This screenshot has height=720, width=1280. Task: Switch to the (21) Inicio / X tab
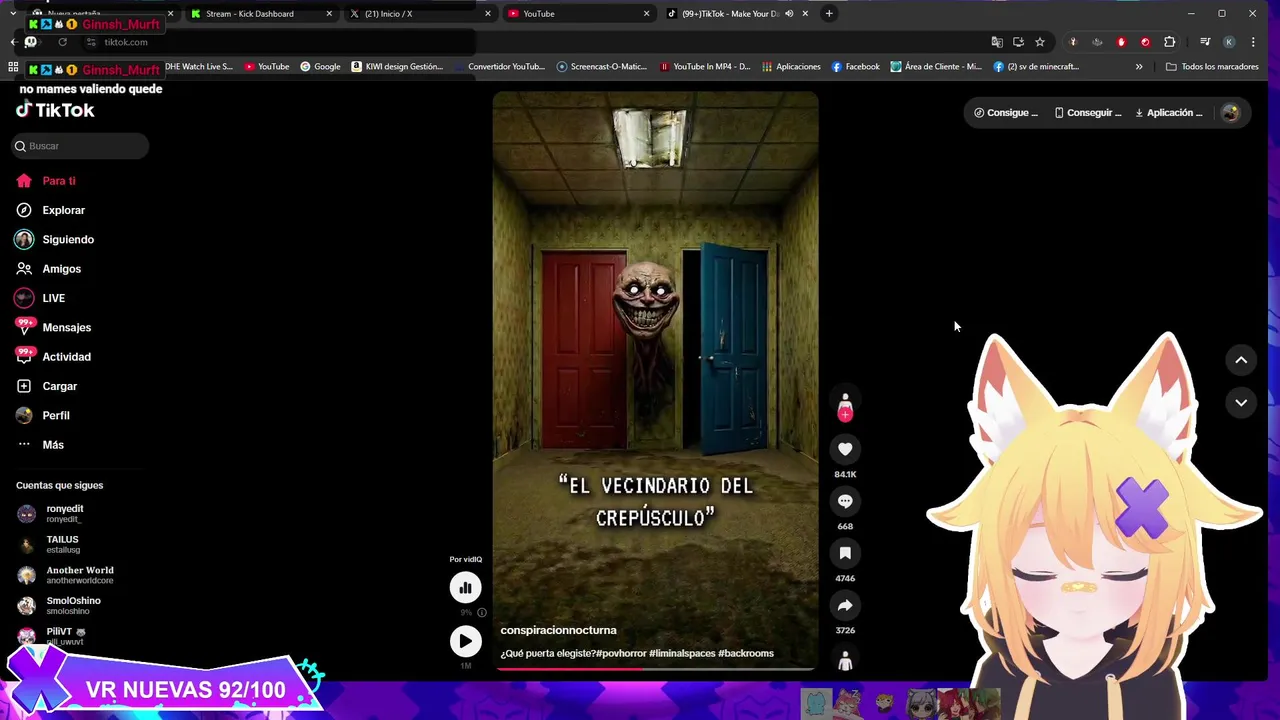pos(418,14)
